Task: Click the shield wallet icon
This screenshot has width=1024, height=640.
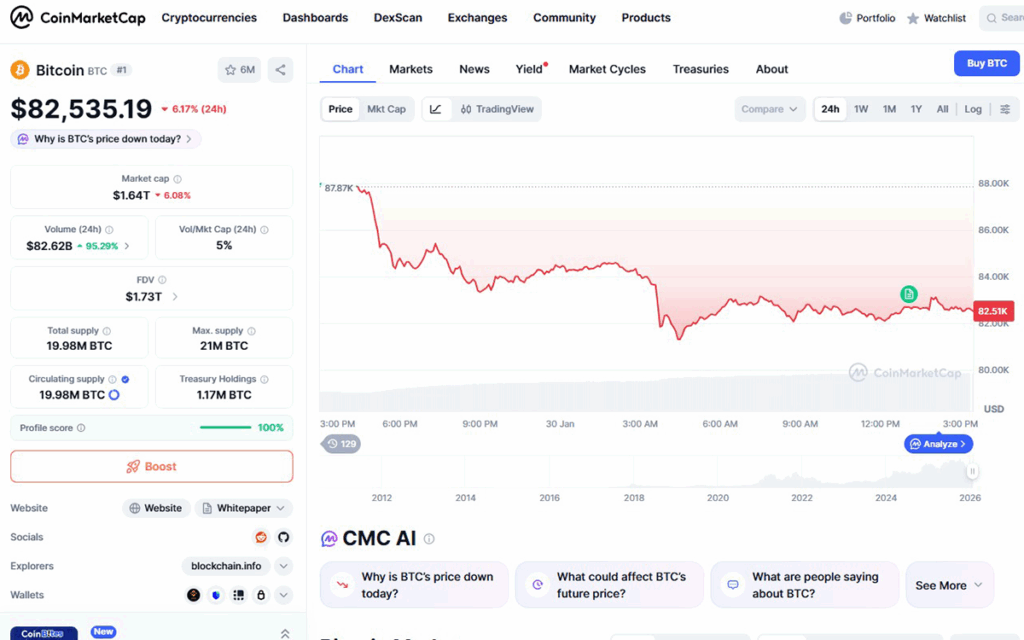Action: click(216, 595)
